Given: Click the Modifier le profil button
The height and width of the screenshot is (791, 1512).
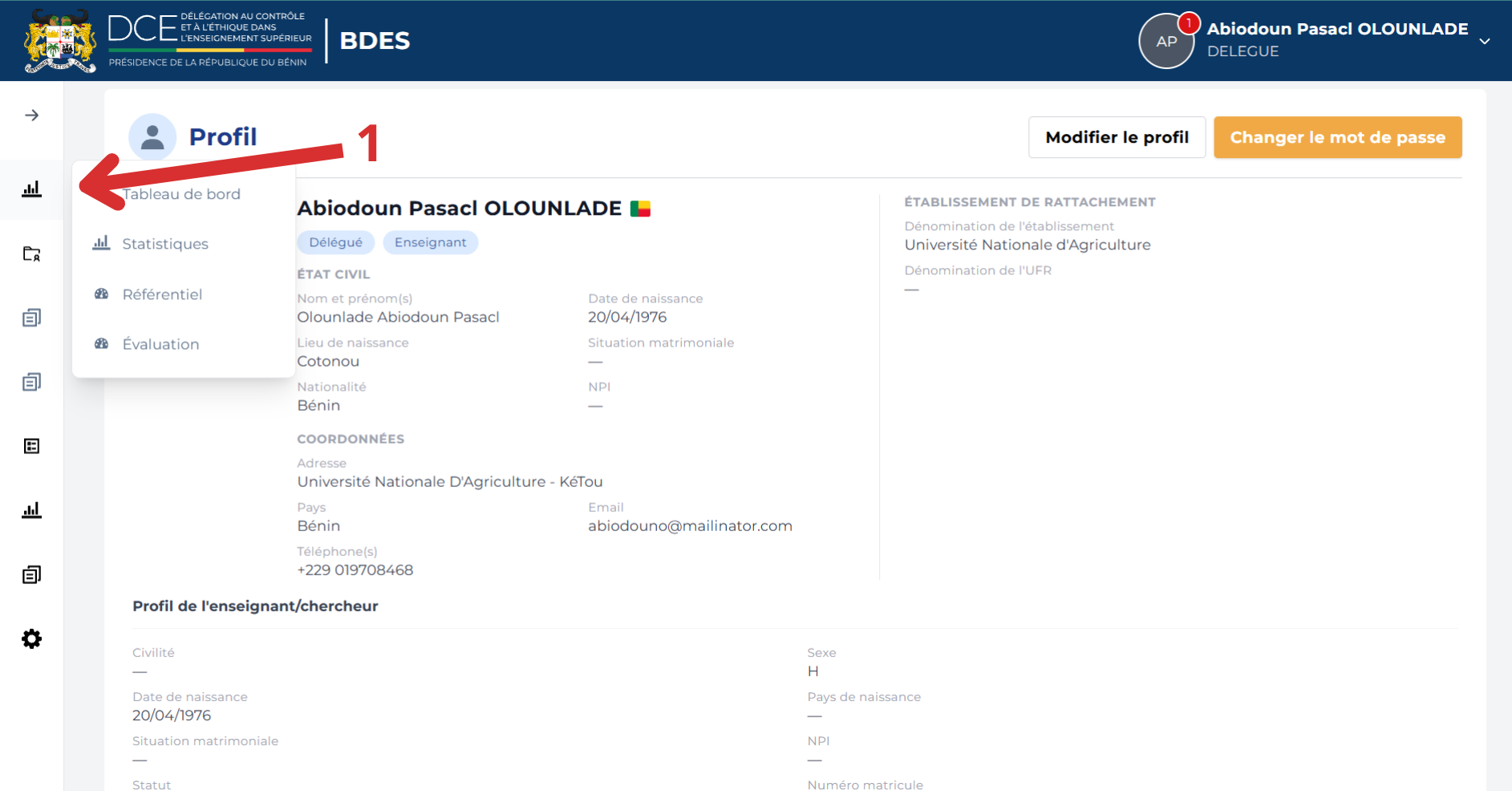Looking at the screenshot, I should (1117, 137).
